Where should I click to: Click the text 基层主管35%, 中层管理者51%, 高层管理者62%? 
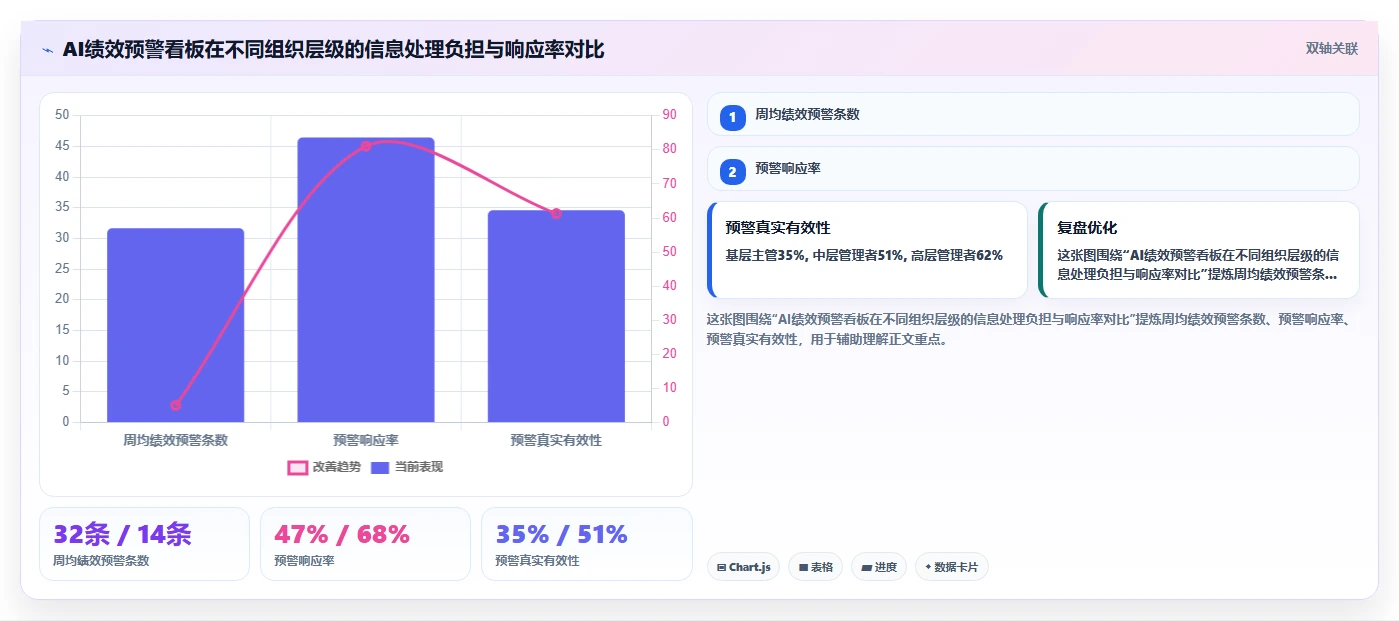click(x=864, y=255)
